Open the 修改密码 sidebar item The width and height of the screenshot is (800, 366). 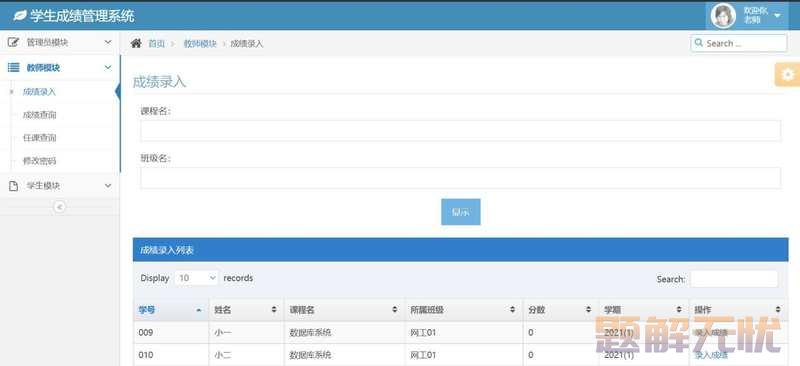(39, 161)
